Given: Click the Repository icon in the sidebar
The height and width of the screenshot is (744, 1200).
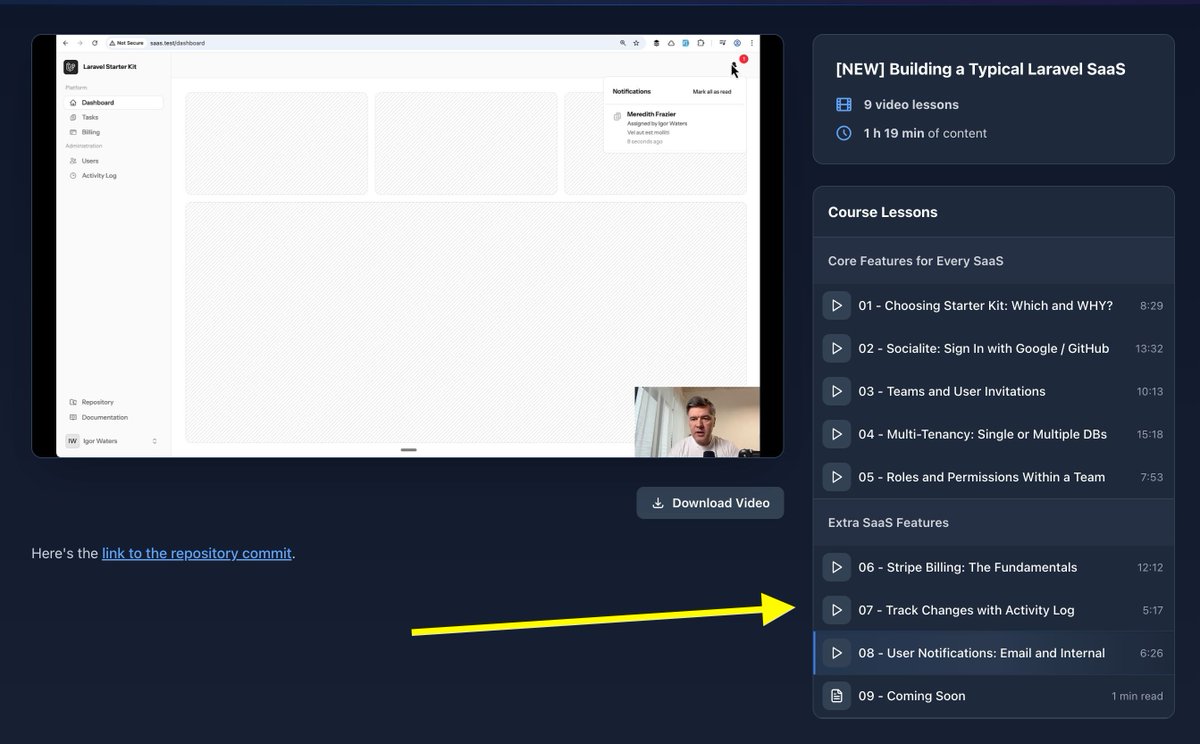Looking at the screenshot, I should [x=73, y=402].
